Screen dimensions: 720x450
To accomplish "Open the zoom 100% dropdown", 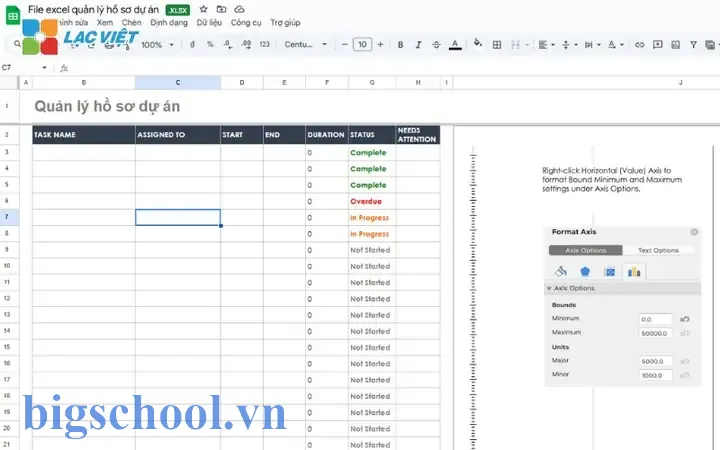I will pos(157,45).
